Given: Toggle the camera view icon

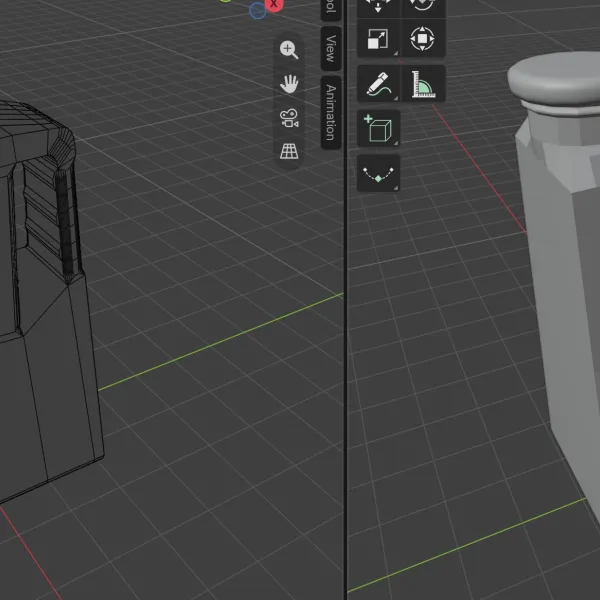Looking at the screenshot, I should pyautogui.click(x=289, y=118).
